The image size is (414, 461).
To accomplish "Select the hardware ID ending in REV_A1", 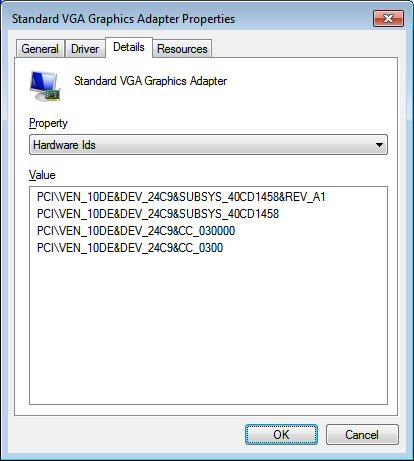I will 181,197.
